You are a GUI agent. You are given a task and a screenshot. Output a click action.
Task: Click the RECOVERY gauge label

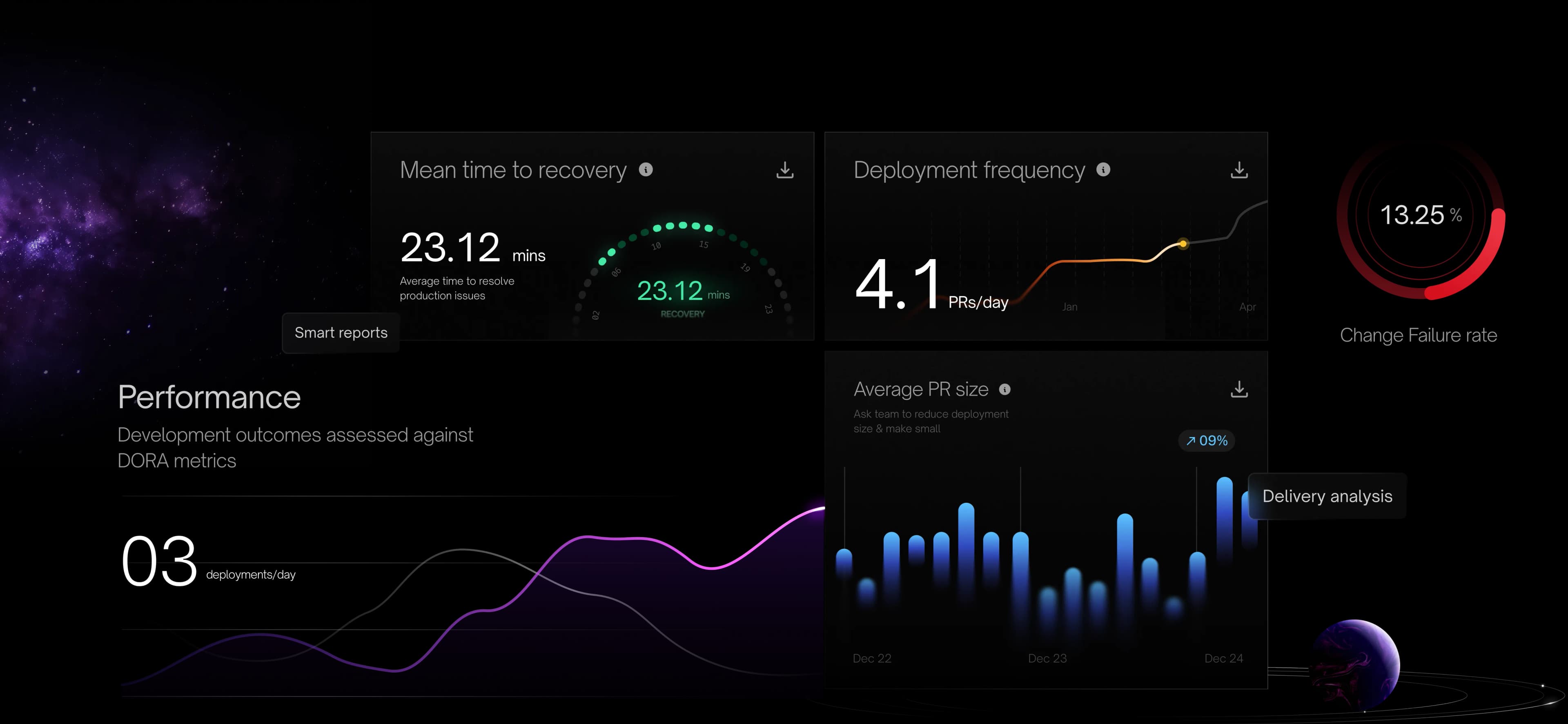pyautogui.click(x=682, y=314)
